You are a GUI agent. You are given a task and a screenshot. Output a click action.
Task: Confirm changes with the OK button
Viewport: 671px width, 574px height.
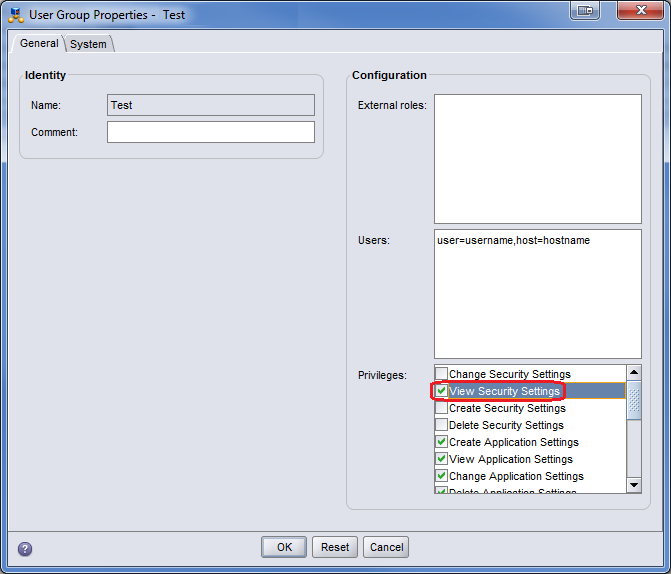pyautogui.click(x=284, y=547)
